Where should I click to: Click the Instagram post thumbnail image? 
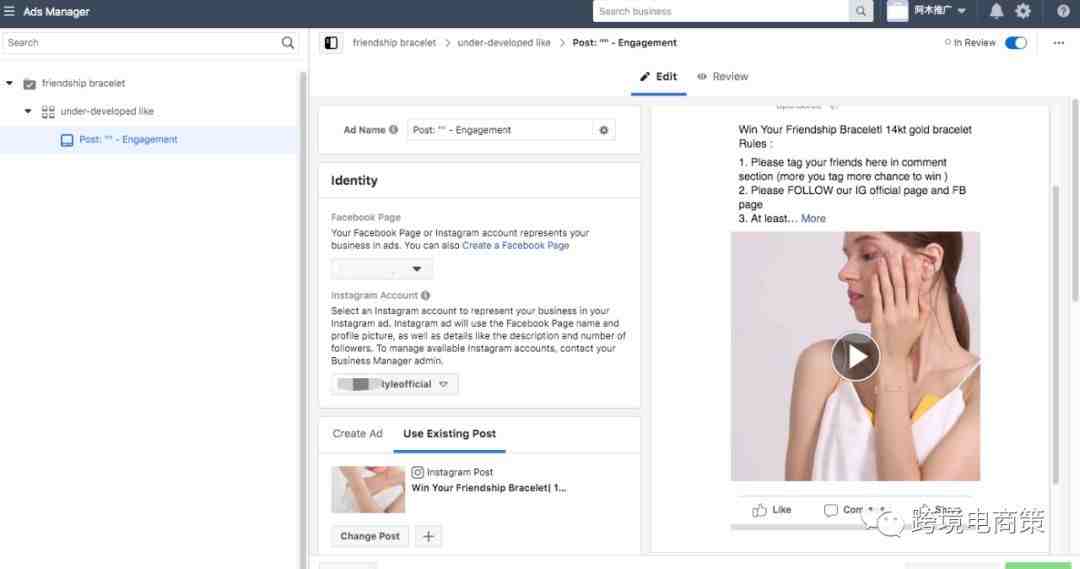(x=368, y=490)
